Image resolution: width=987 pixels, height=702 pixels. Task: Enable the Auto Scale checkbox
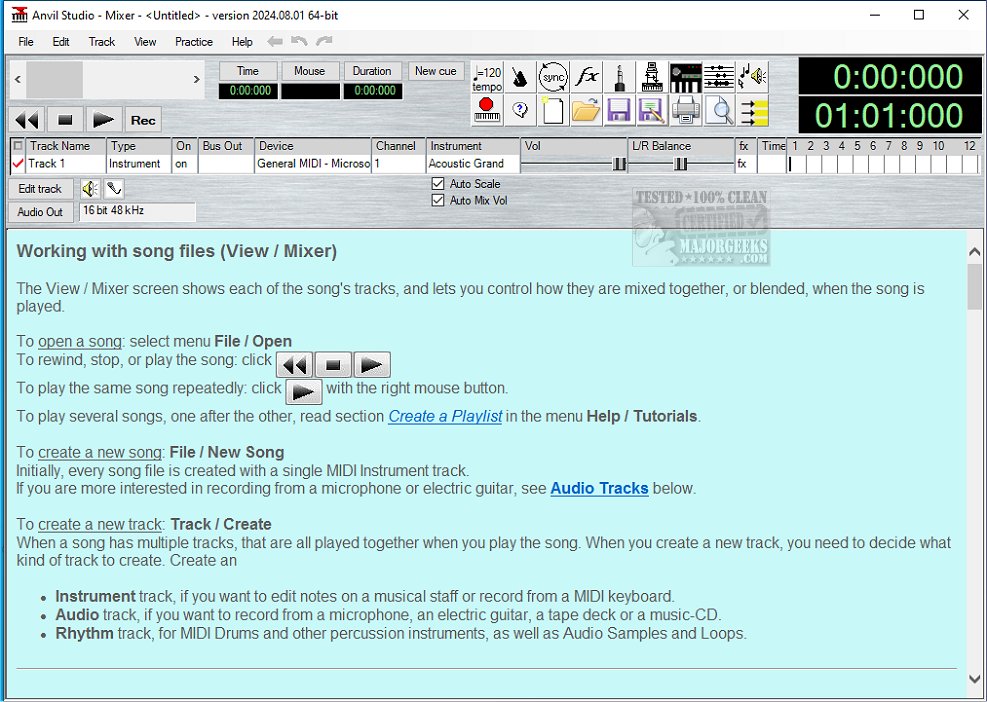(x=437, y=183)
